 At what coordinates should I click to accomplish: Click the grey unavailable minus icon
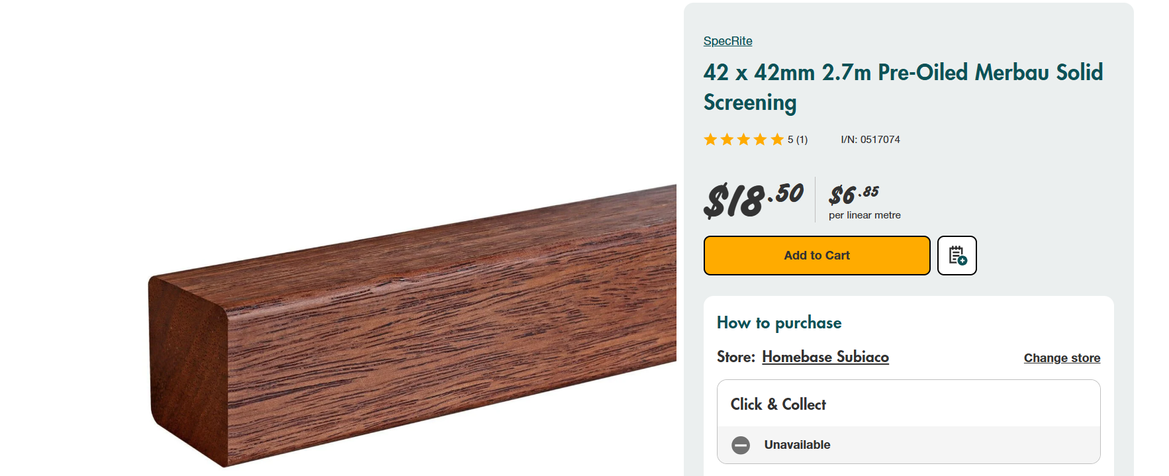(741, 445)
